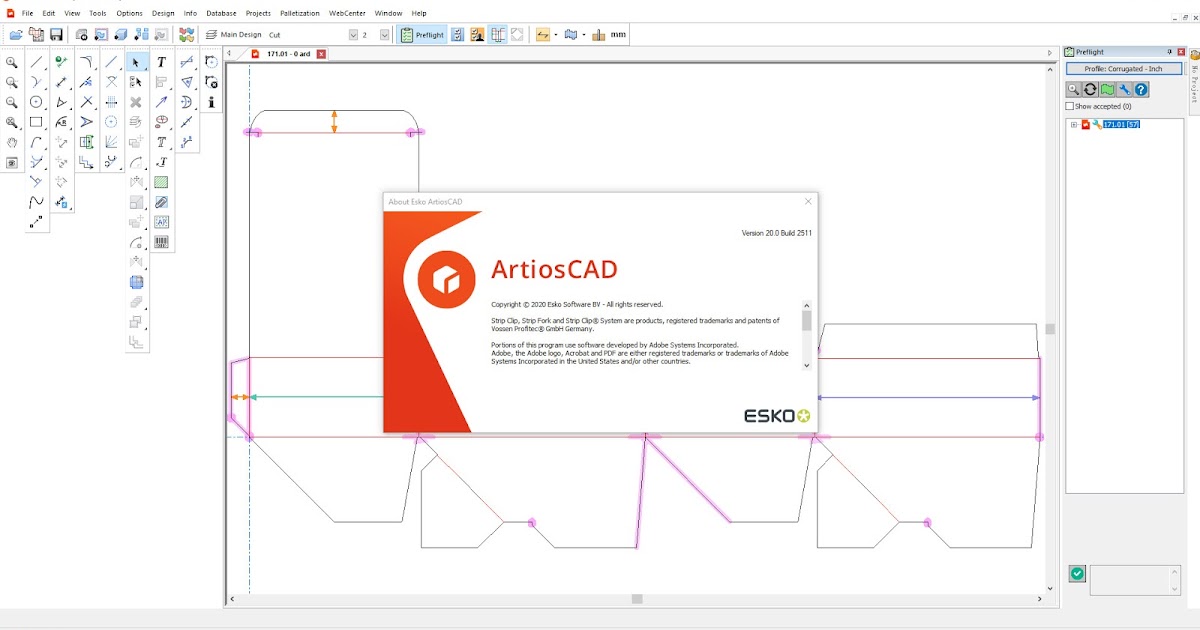The width and height of the screenshot is (1200, 630).
Task: Click the green checkmark icon at bottom right
Action: 1077,573
